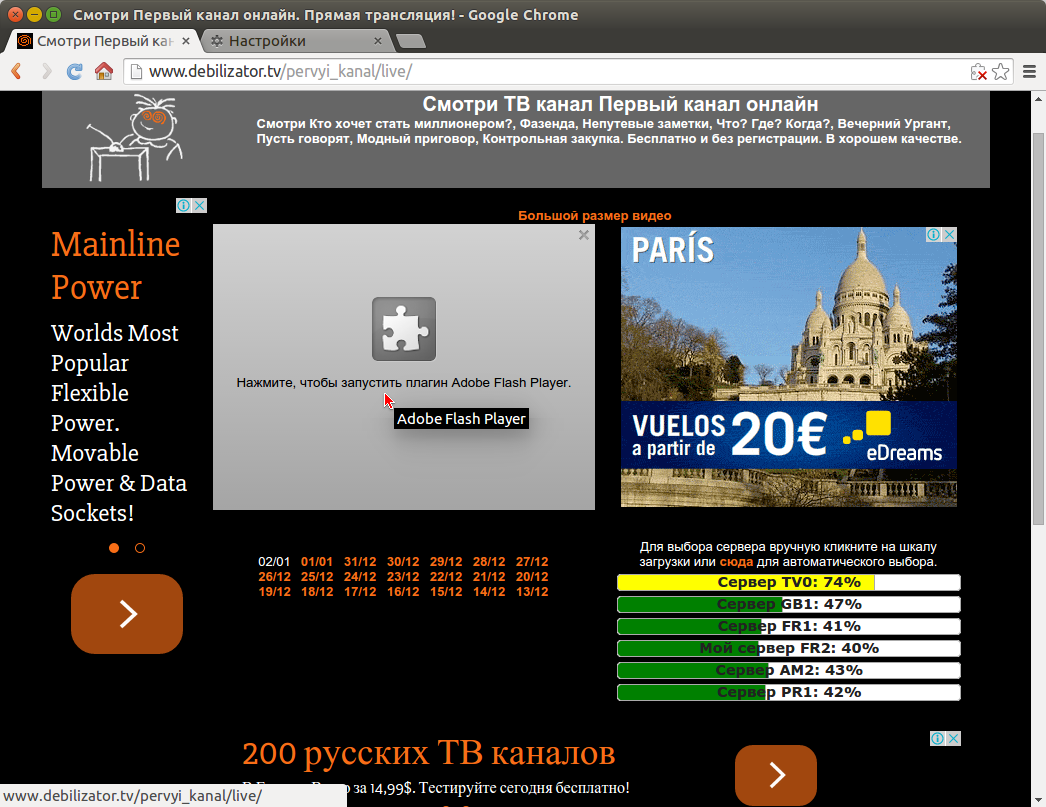Select the first ad carousel dot

(x=114, y=548)
